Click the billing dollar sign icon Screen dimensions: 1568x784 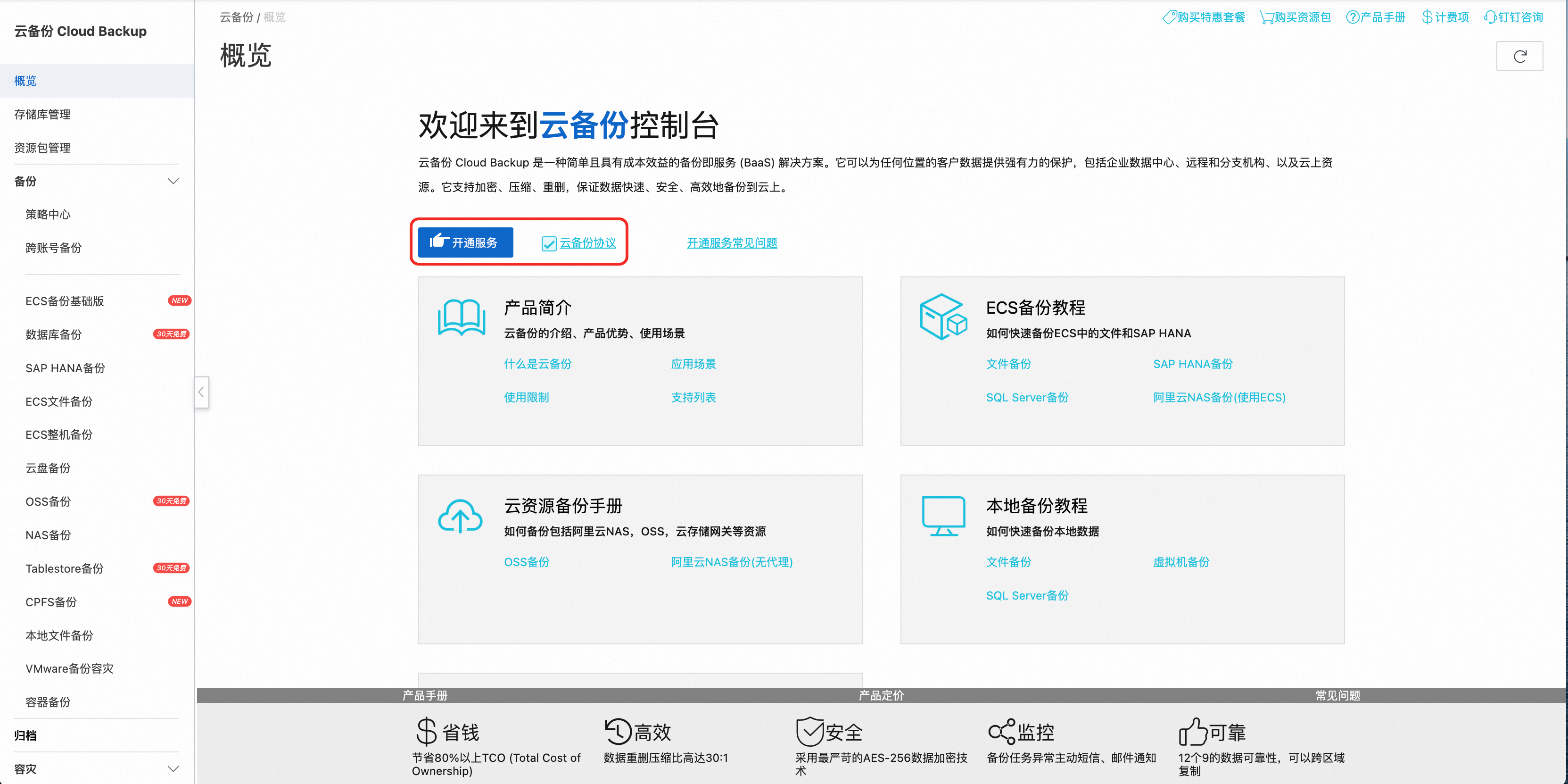(x=1427, y=17)
